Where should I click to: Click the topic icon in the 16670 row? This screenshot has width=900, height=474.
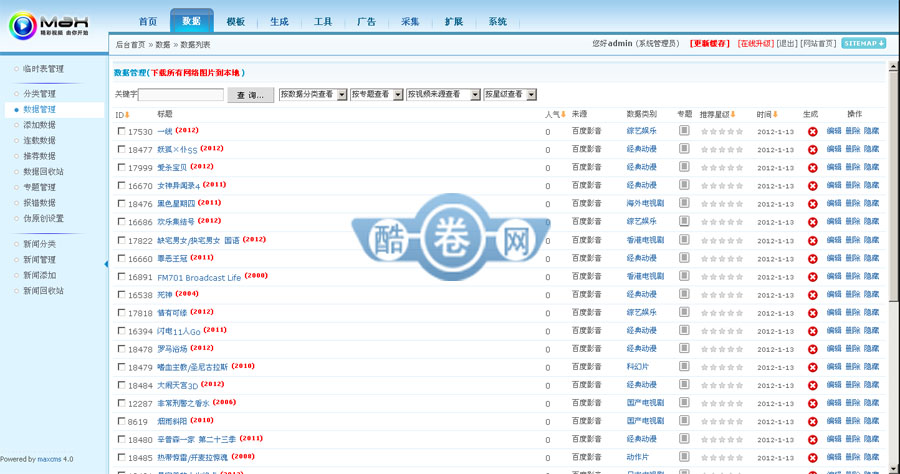[x=684, y=184]
